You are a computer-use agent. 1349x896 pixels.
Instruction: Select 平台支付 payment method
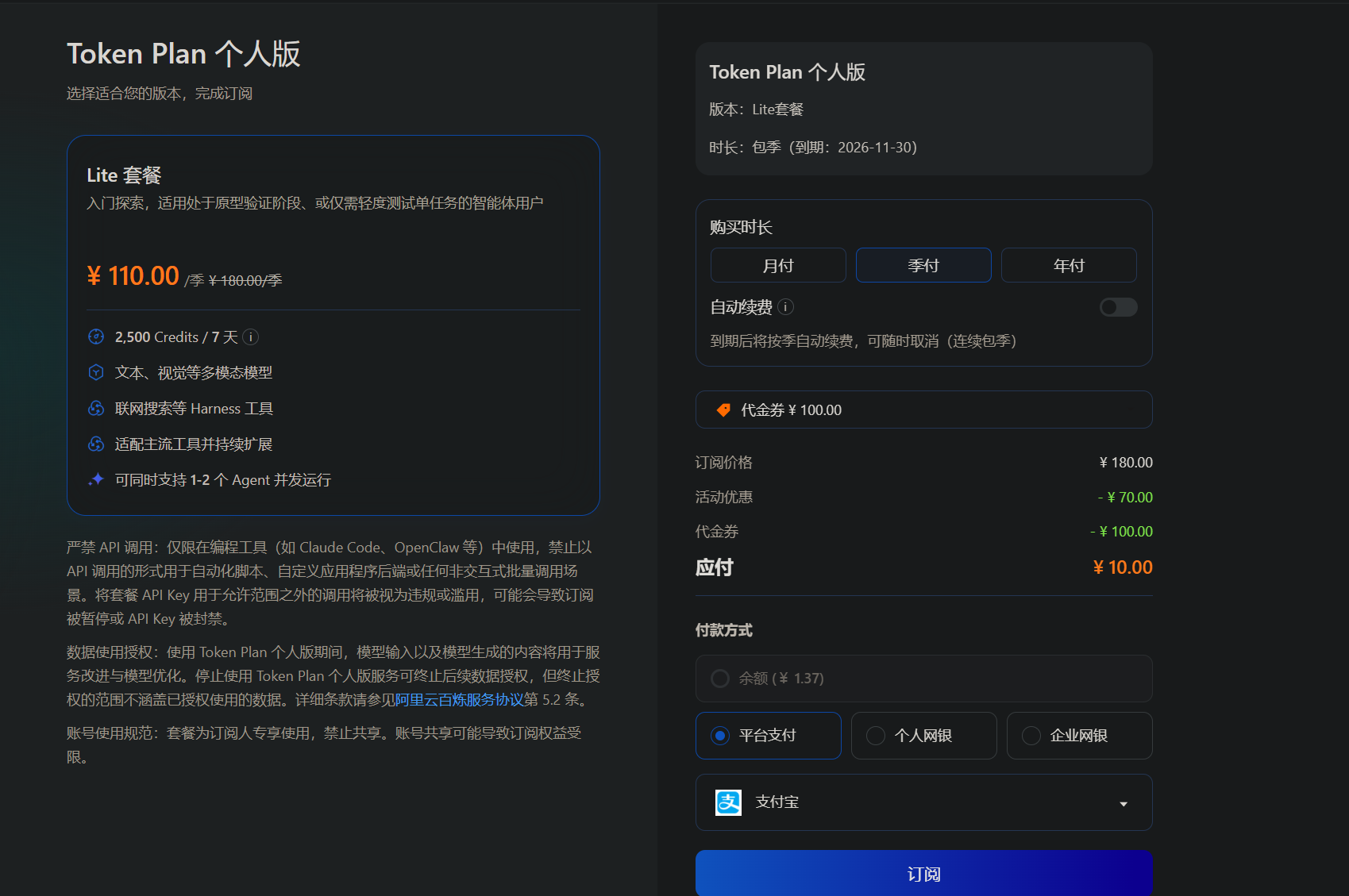[x=768, y=736]
